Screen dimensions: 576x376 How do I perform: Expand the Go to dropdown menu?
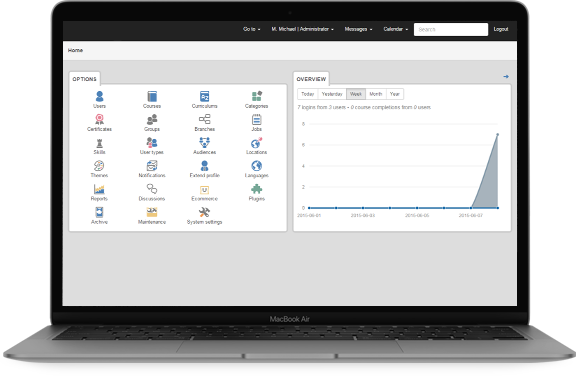tap(252, 29)
